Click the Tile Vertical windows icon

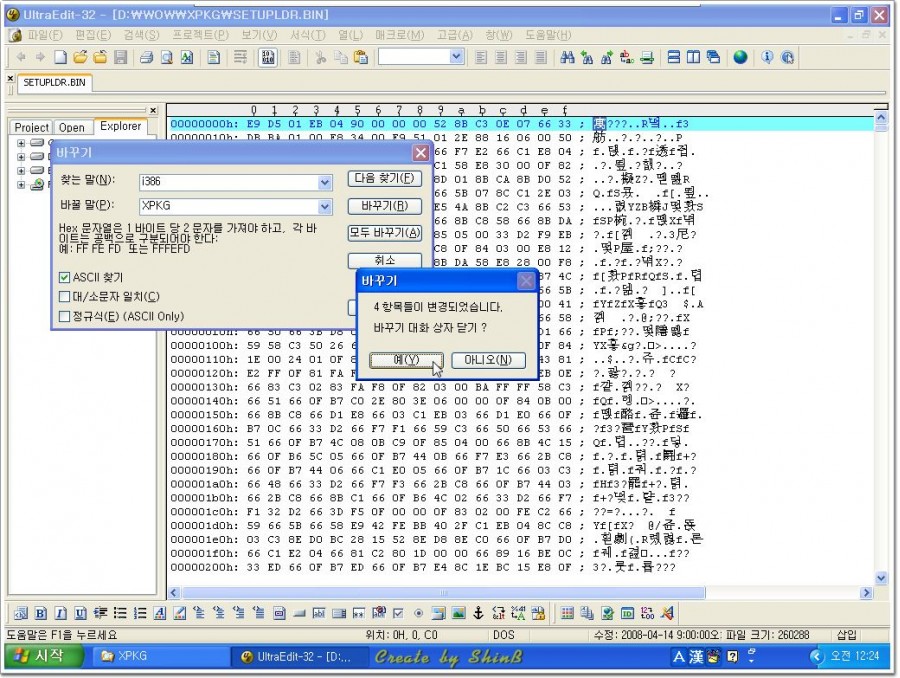693,57
